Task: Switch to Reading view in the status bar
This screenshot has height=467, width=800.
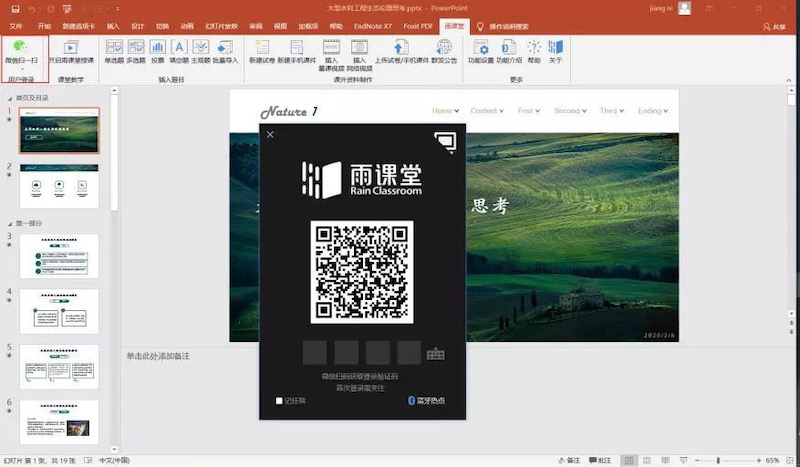Action: pyautogui.click(x=665, y=460)
